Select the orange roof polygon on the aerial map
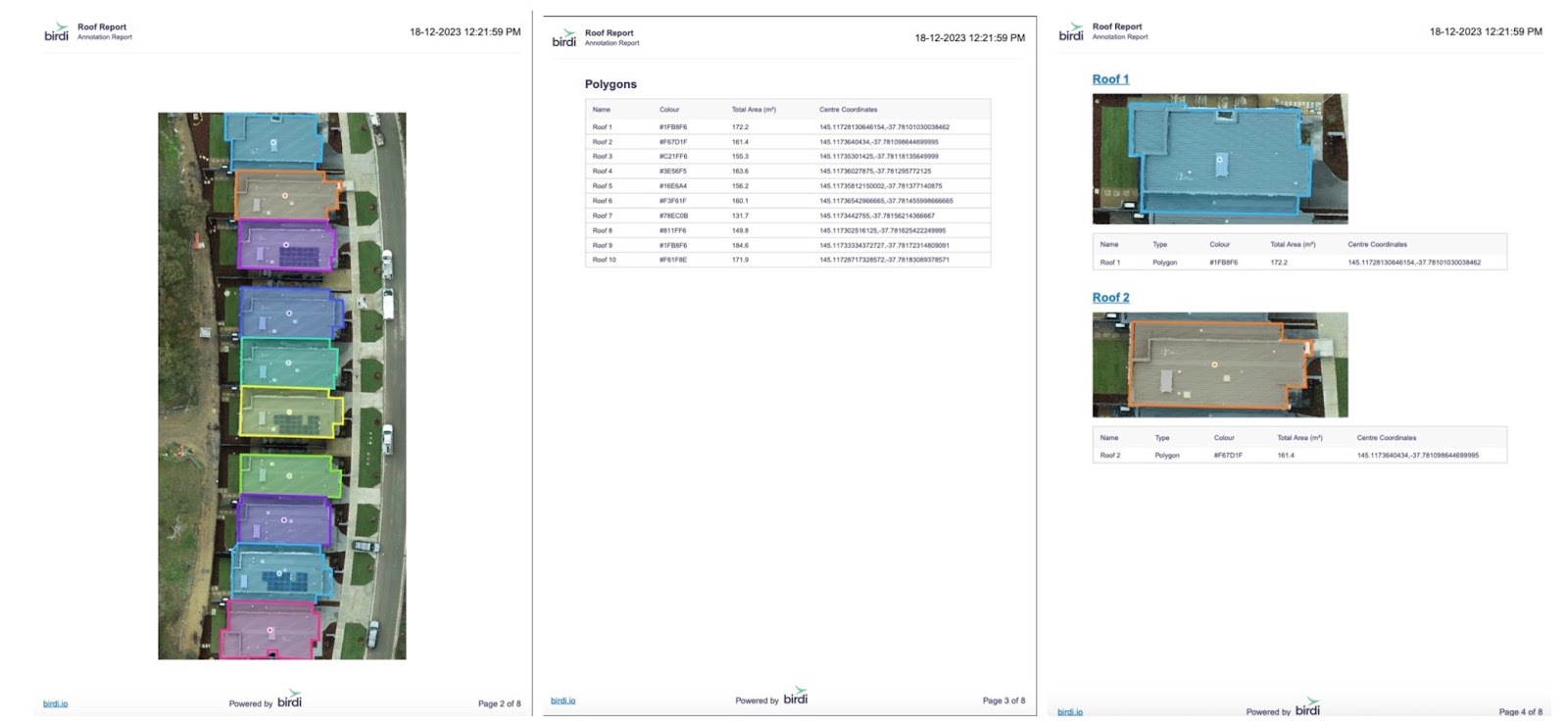The width and height of the screenshot is (1568, 726). [x=286, y=195]
